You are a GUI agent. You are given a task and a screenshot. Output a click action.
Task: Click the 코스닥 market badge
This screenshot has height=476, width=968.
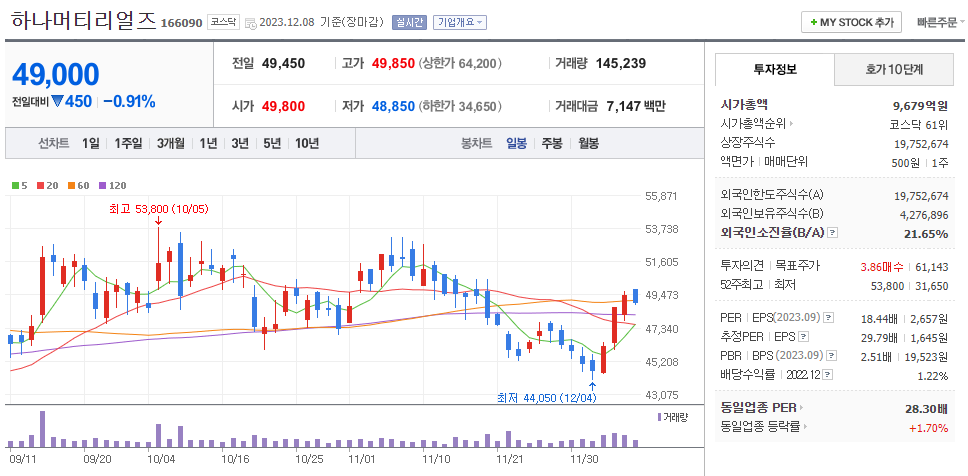pos(223,22)
